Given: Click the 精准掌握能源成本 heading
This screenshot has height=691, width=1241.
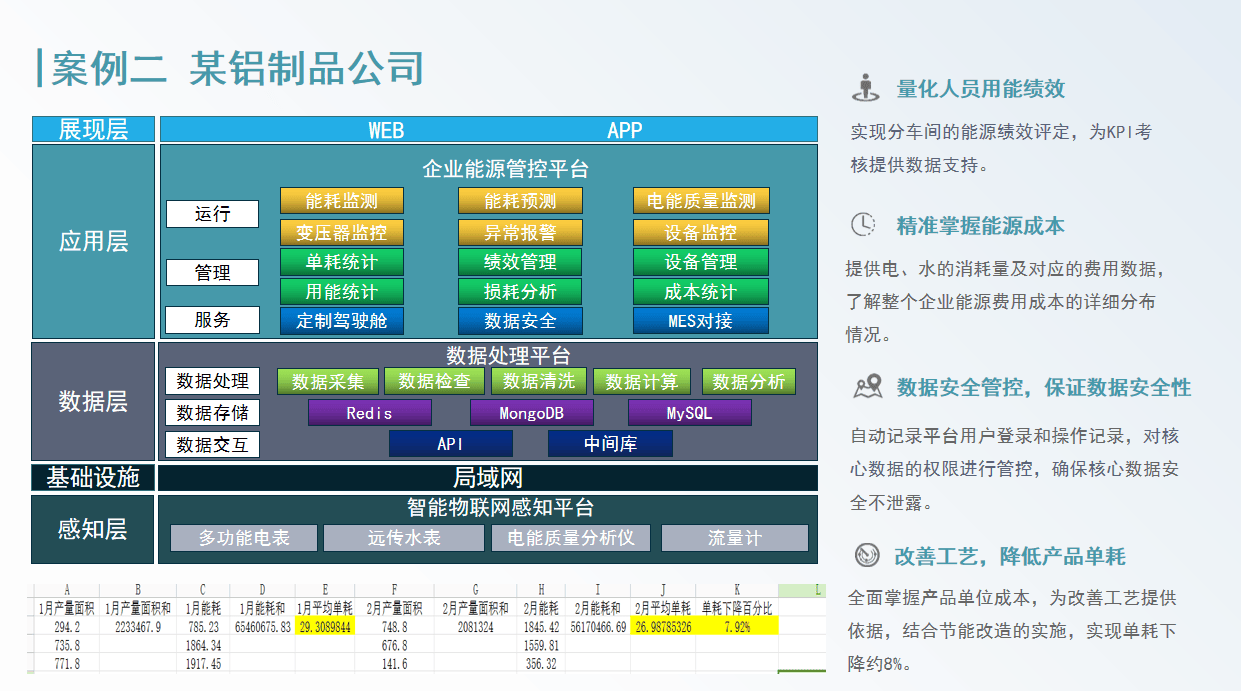Looking at the screenshot, I should [981, 225].
